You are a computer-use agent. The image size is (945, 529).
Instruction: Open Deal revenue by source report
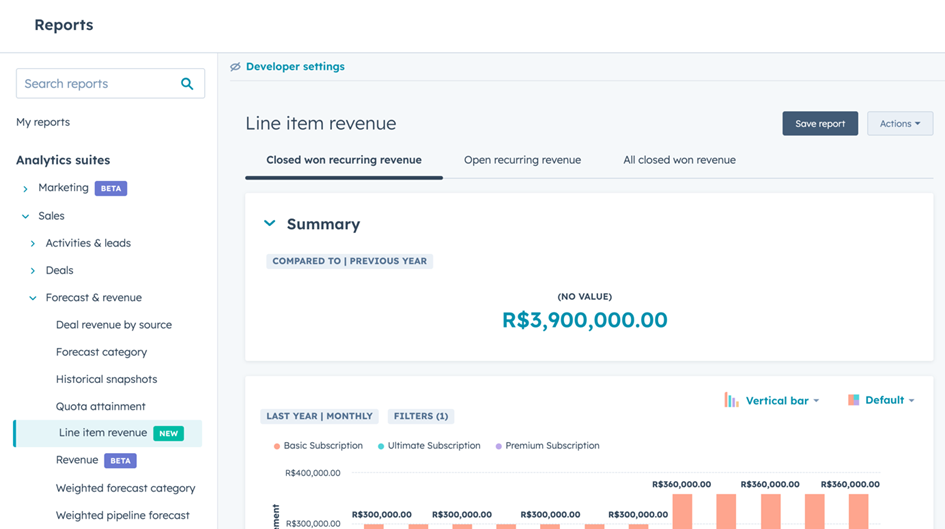click(x=114, y=325)
